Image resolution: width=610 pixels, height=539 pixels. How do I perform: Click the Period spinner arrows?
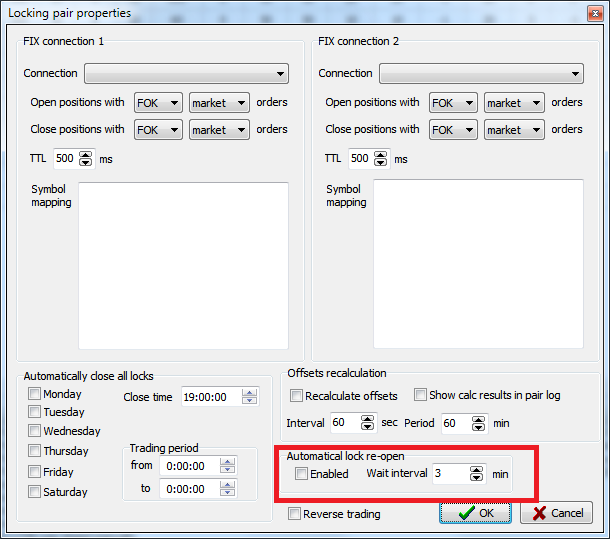(479, 423)
